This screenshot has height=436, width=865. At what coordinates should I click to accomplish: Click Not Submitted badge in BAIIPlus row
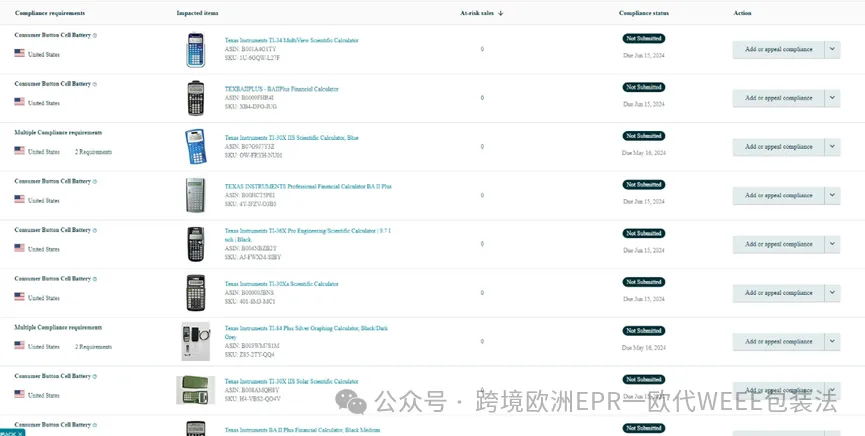644,87
